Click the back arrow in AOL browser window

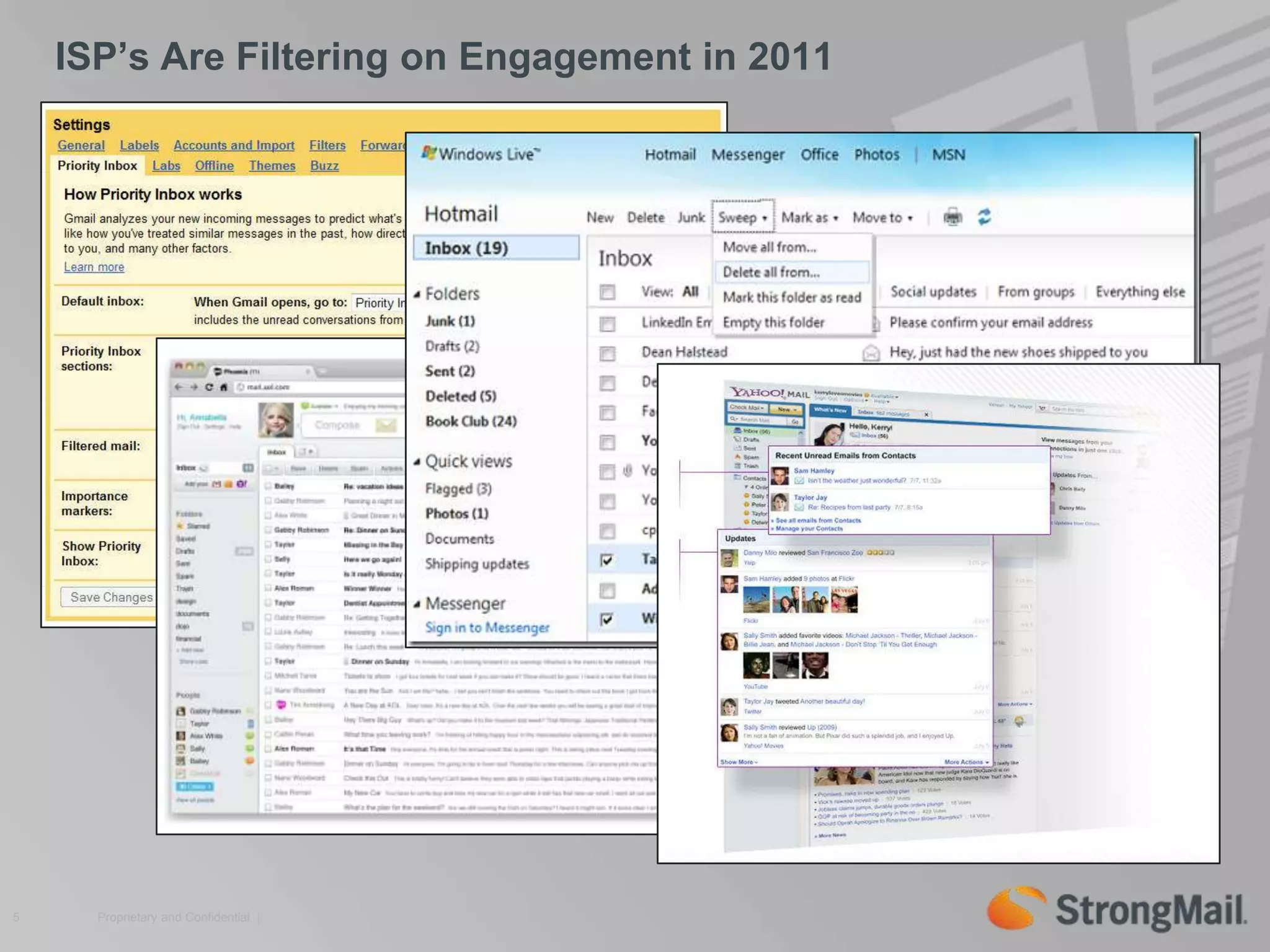pos(179,387)
